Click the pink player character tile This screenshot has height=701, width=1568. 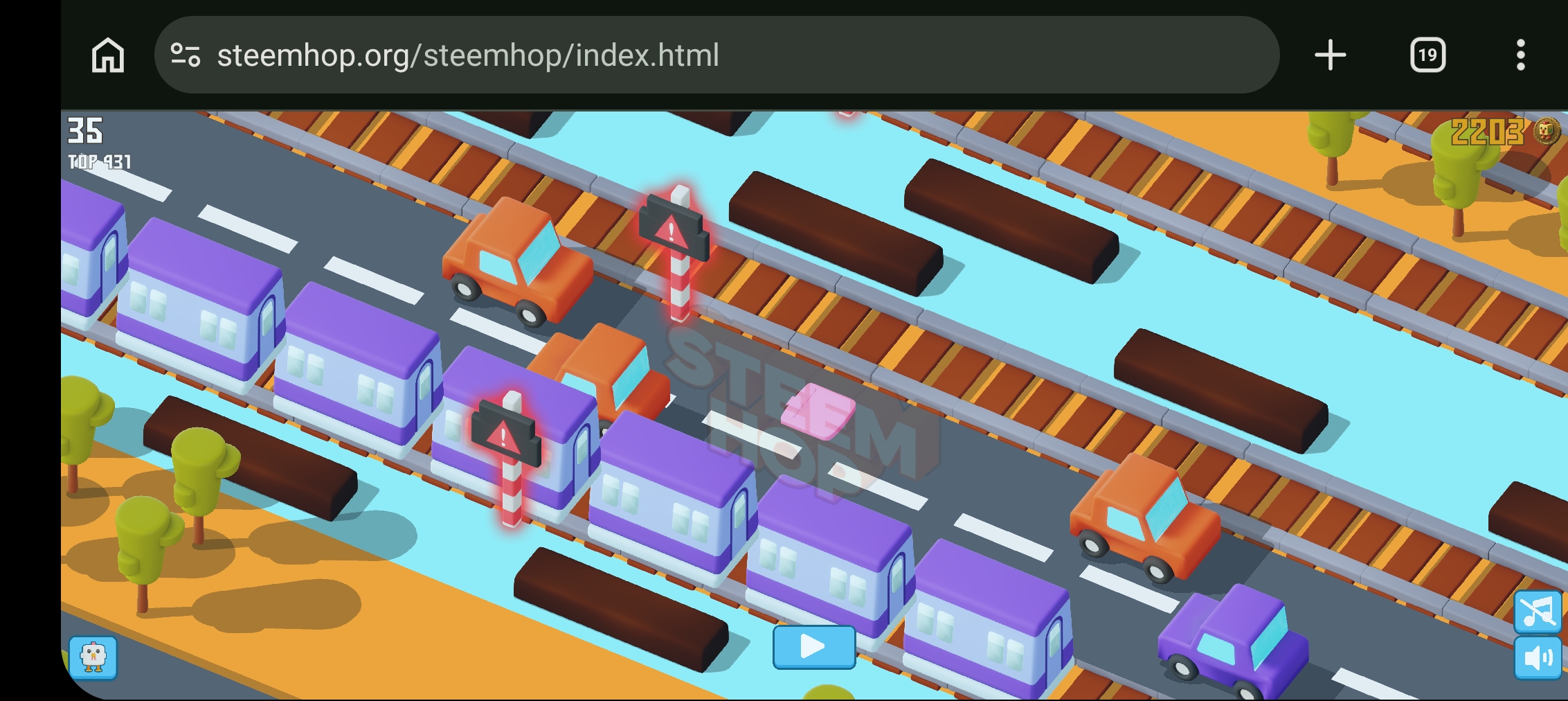[818, 411]
